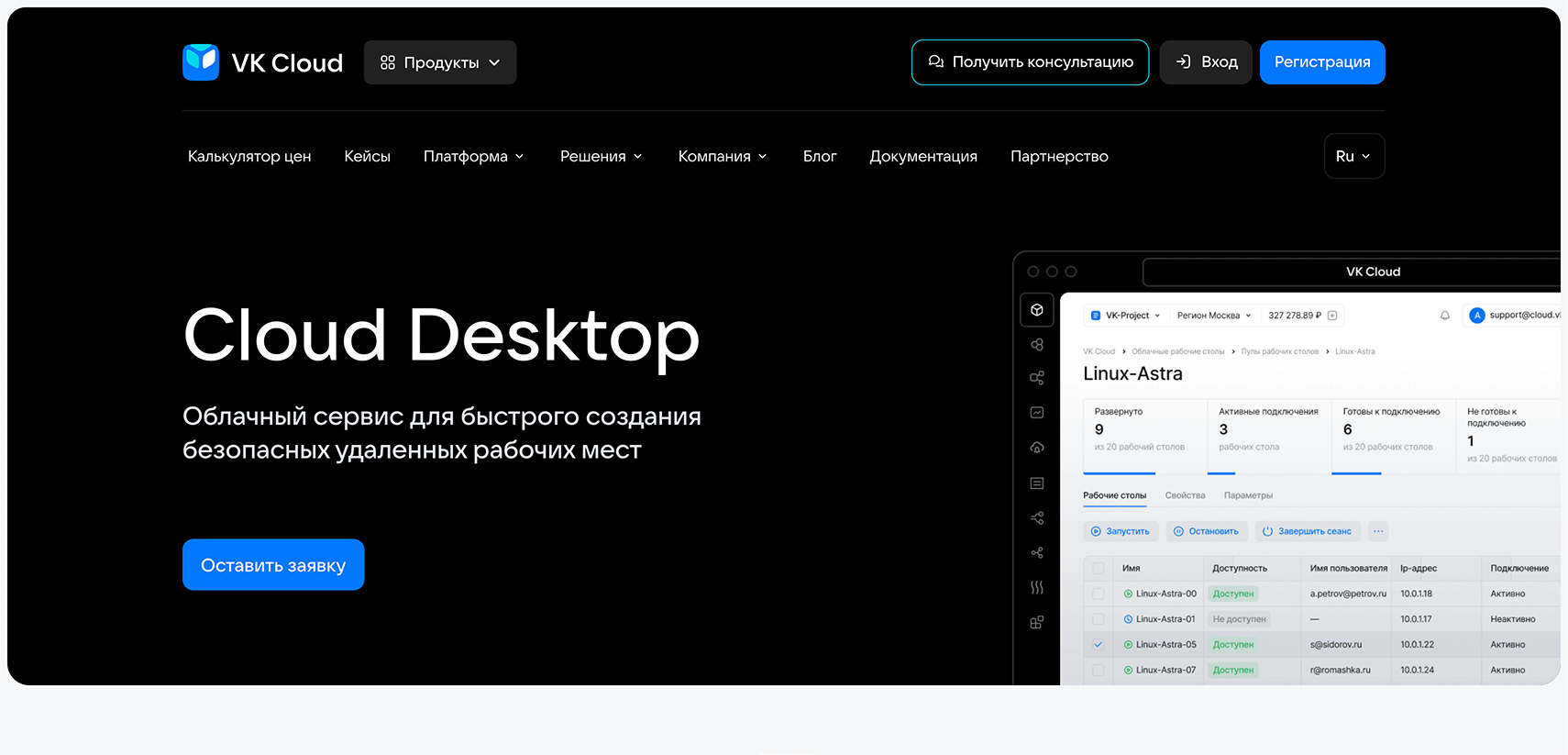Screen dimensions: 1568x755
Task: Open the Блог navigation item
Action: [x=820, y=157]
